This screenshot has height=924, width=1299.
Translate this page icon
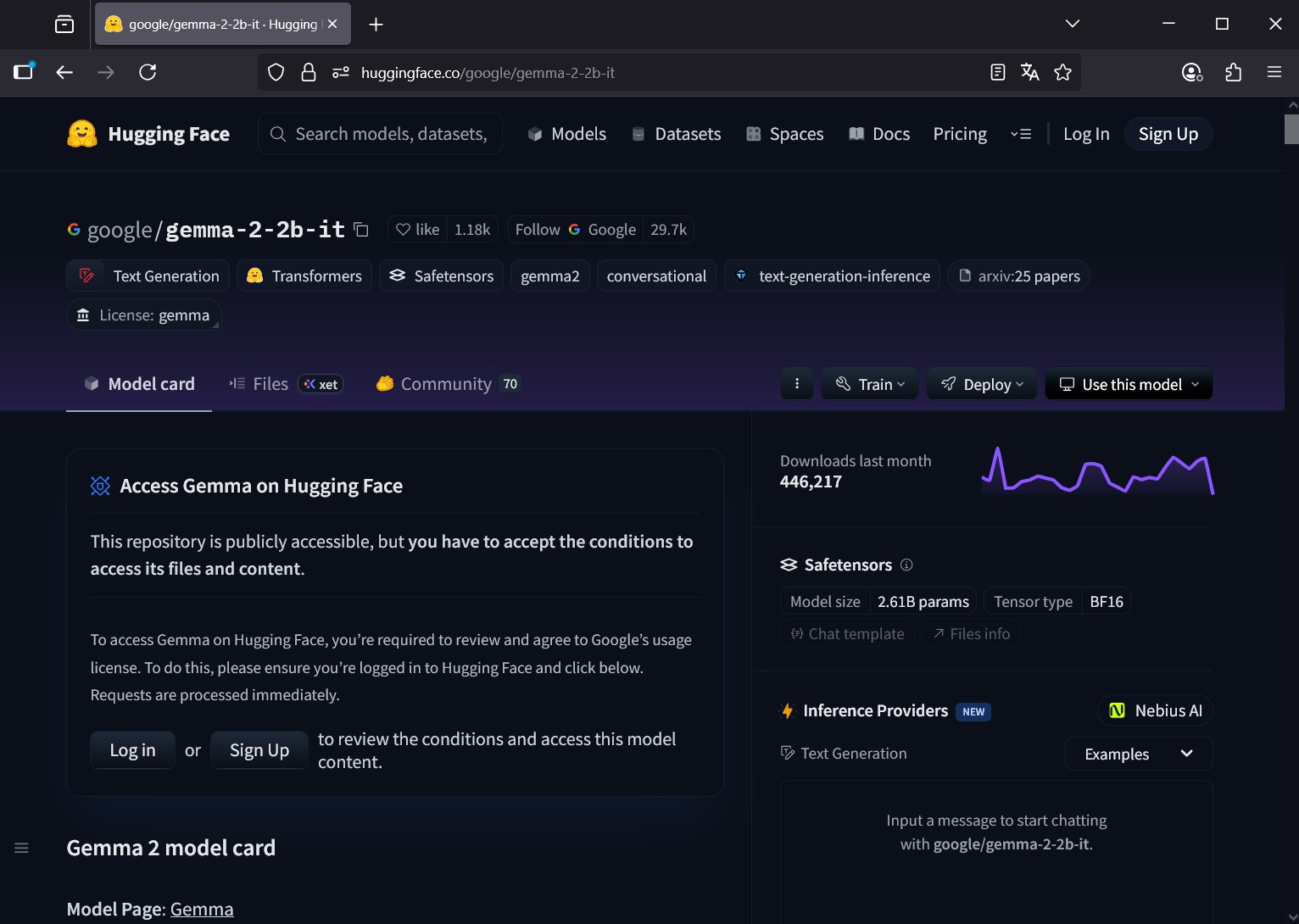(x=1030, y=73)
